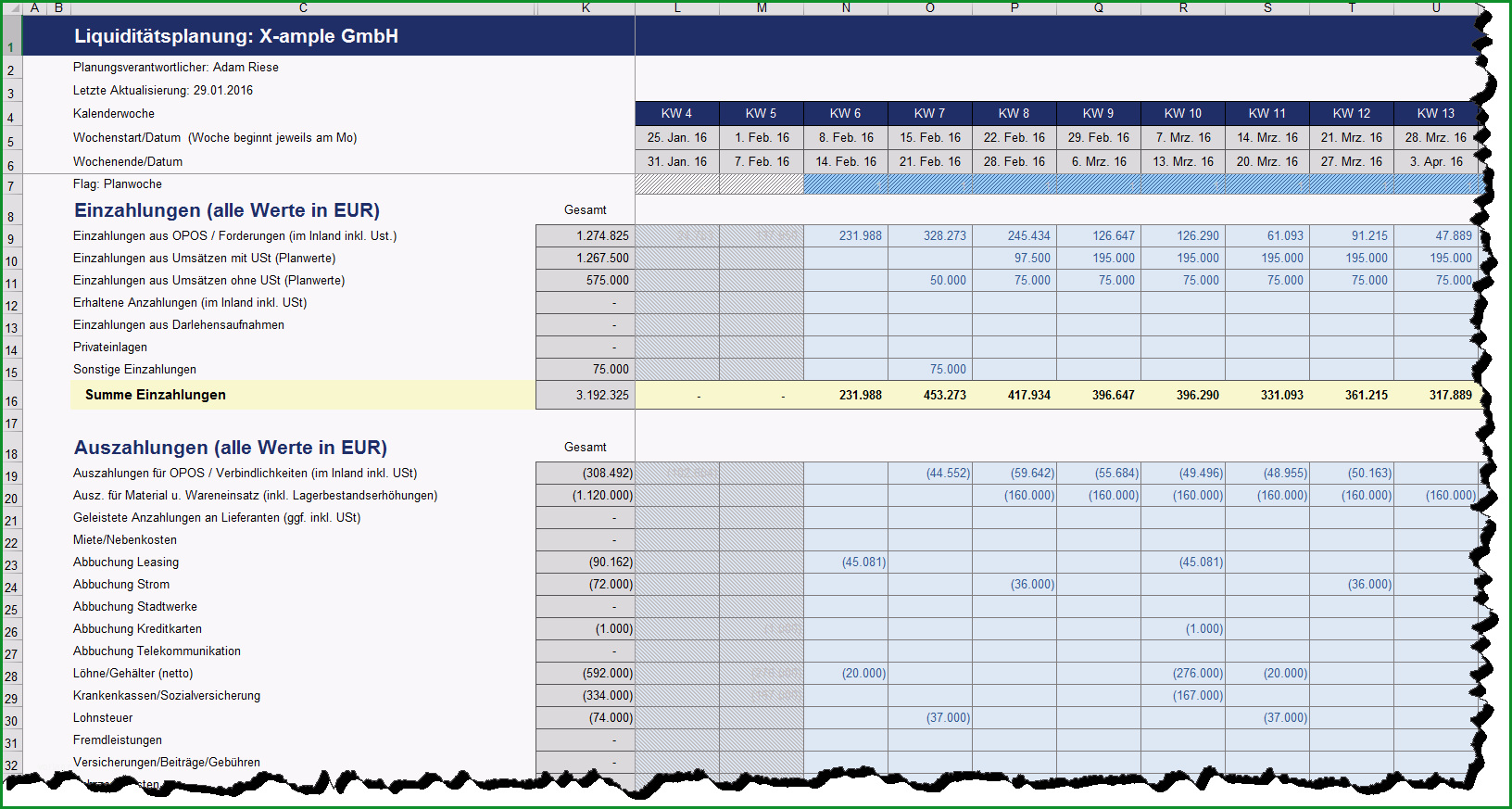Select the planned revenue value 97.500
The width and height of the screenshot is (1512, 809).
[1014, 258]
